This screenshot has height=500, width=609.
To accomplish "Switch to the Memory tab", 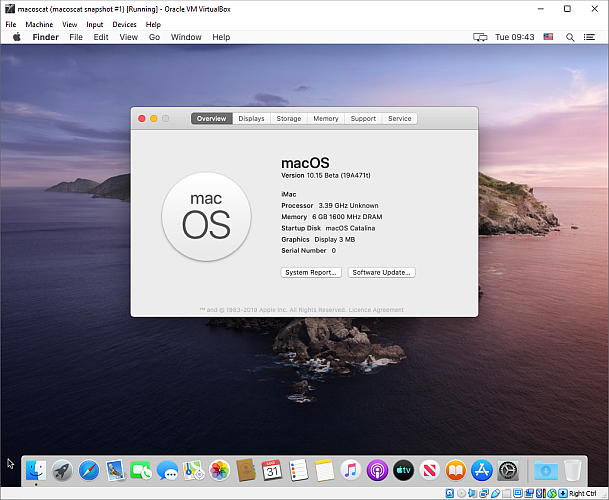I will (x=325, y=118).
